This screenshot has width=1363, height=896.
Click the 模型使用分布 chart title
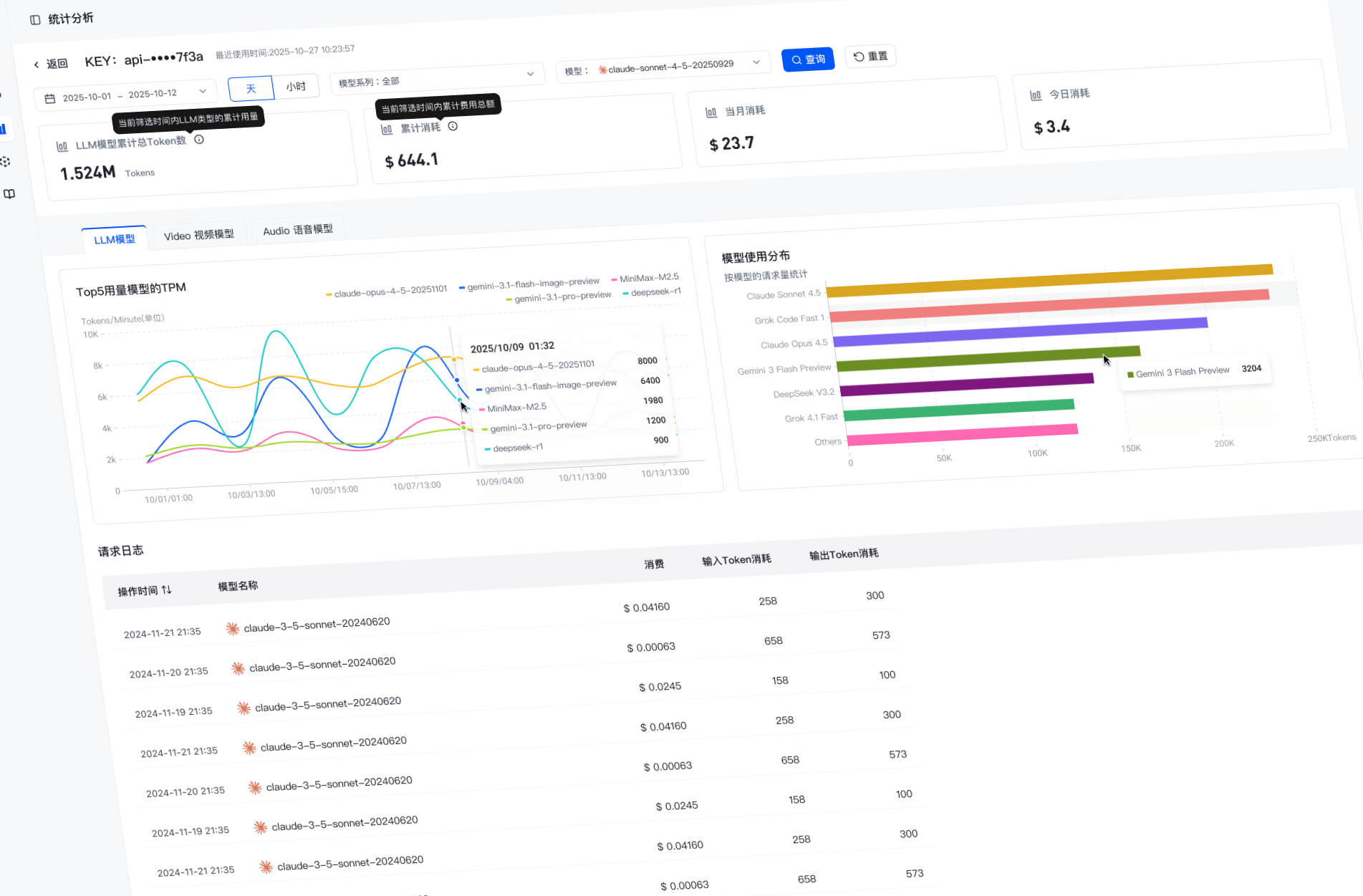coord(756,256)
